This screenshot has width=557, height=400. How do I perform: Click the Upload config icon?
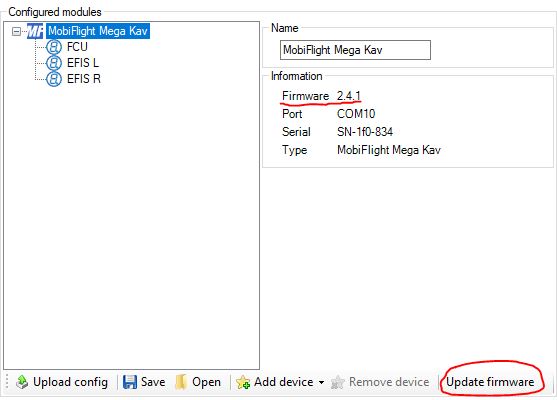pos(22,382)
